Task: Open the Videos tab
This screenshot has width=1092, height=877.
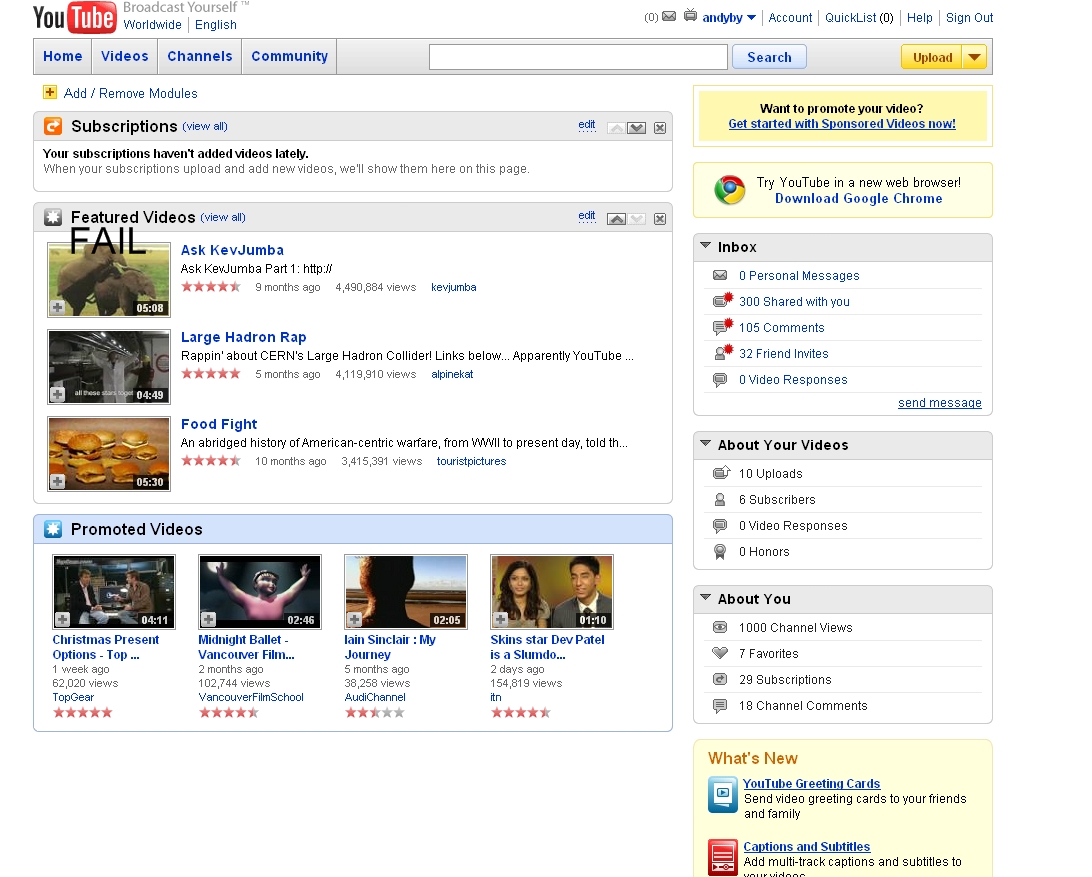Action: tap(125, 56)
